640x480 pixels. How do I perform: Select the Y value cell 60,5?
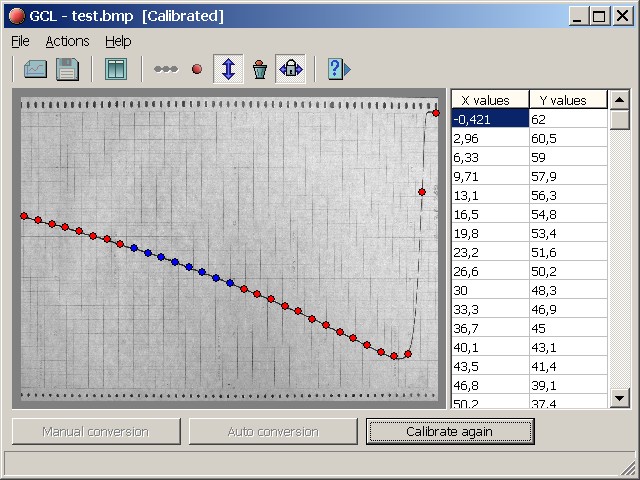coord(567,138)
